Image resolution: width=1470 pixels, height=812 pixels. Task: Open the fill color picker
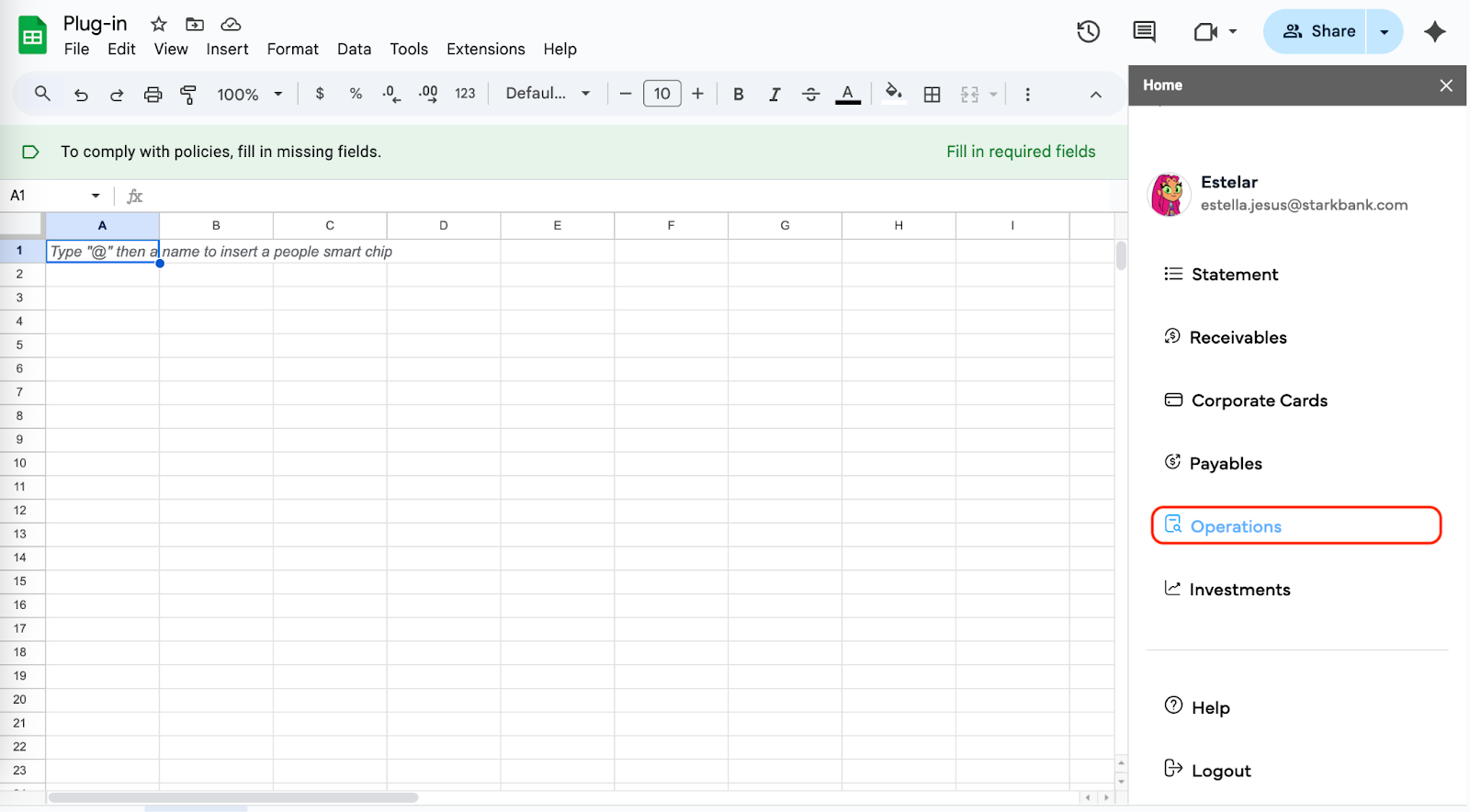click(893, 94)
